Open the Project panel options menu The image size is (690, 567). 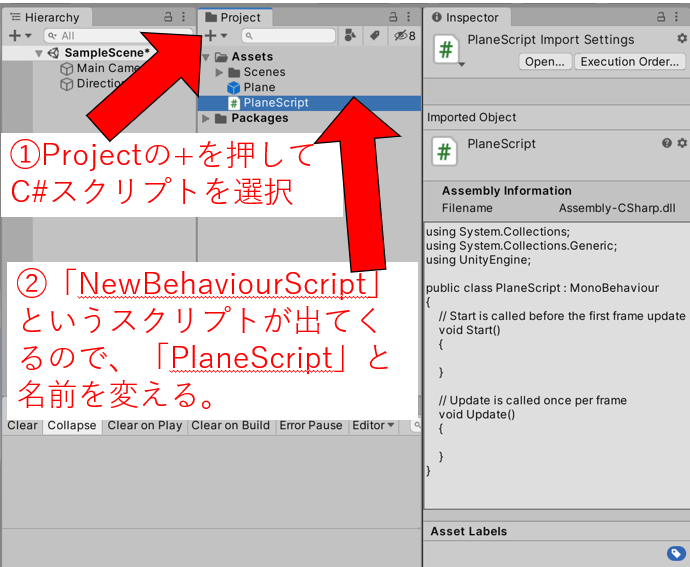[x=408, y=17]
